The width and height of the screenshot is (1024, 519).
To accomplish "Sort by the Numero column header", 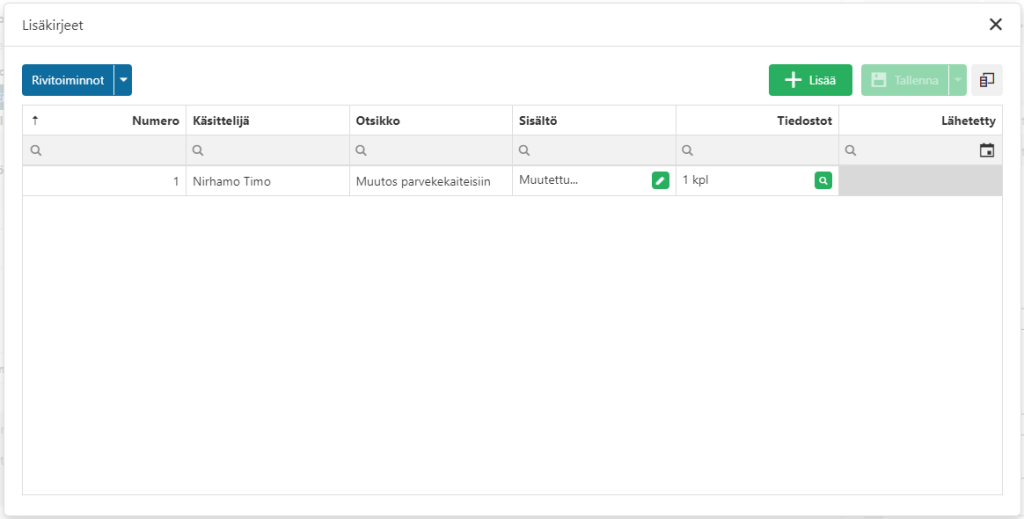I will click(x=104, y=121).
